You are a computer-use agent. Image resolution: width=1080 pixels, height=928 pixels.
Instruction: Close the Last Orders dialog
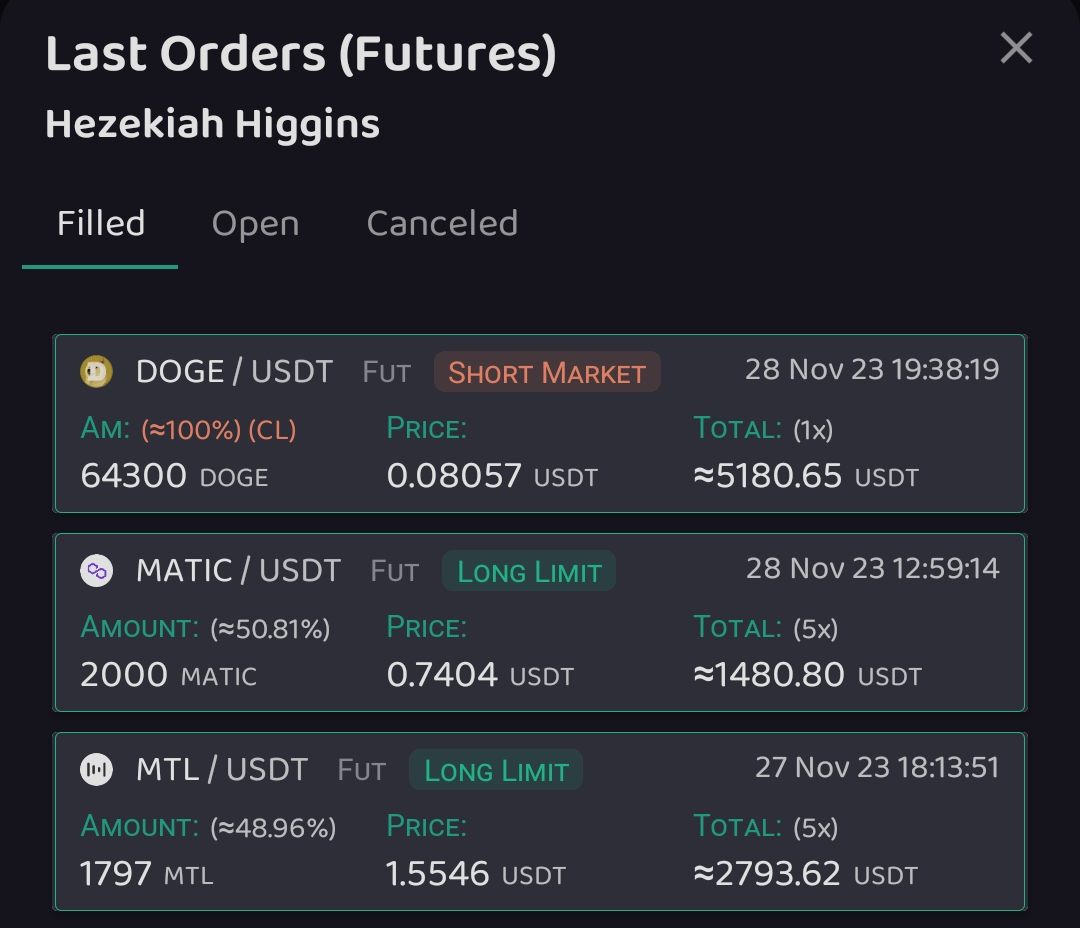coord(1016,47)
